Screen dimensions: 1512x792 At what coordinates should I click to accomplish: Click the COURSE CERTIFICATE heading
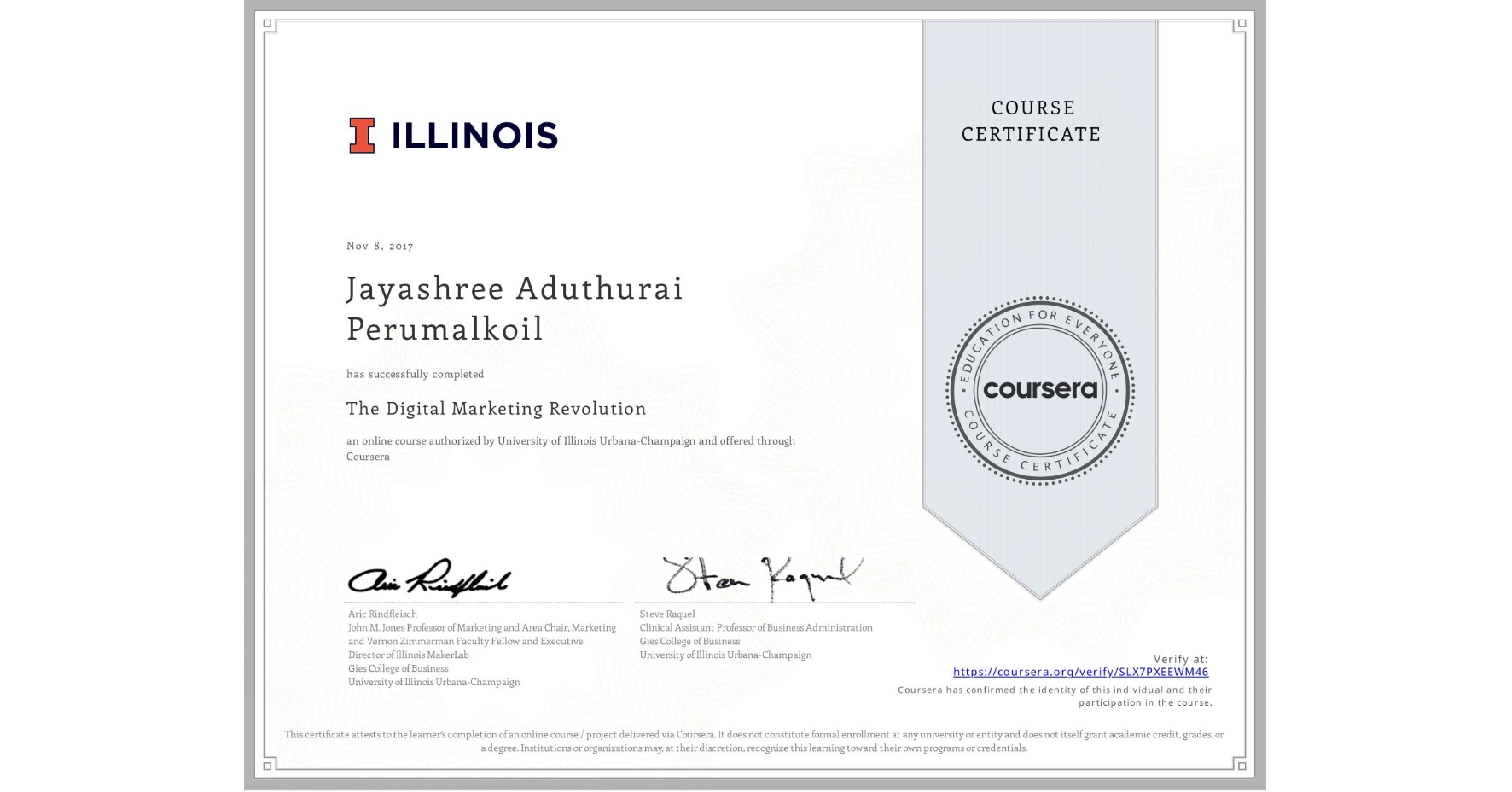[1032, 120]
